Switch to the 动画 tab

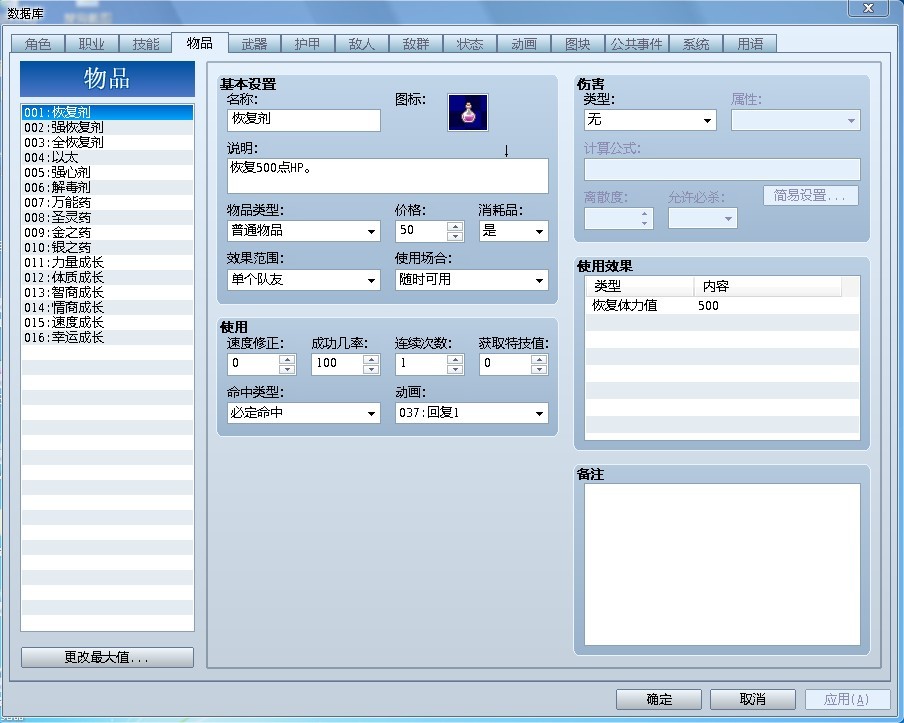(524, 44)
